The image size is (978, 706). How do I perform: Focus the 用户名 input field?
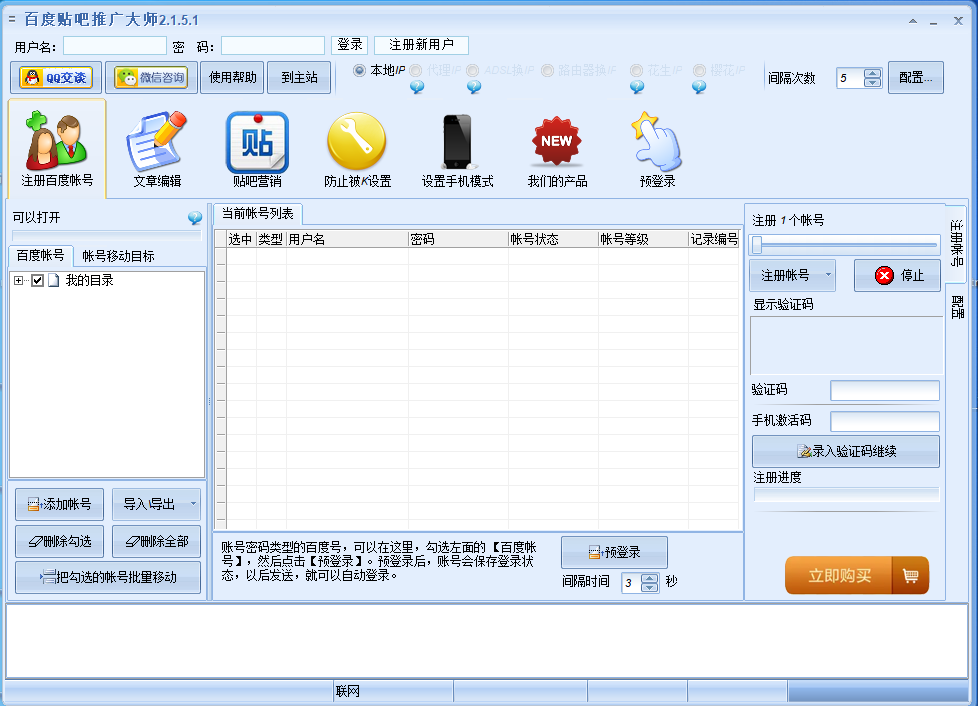(x=115, y=46)
